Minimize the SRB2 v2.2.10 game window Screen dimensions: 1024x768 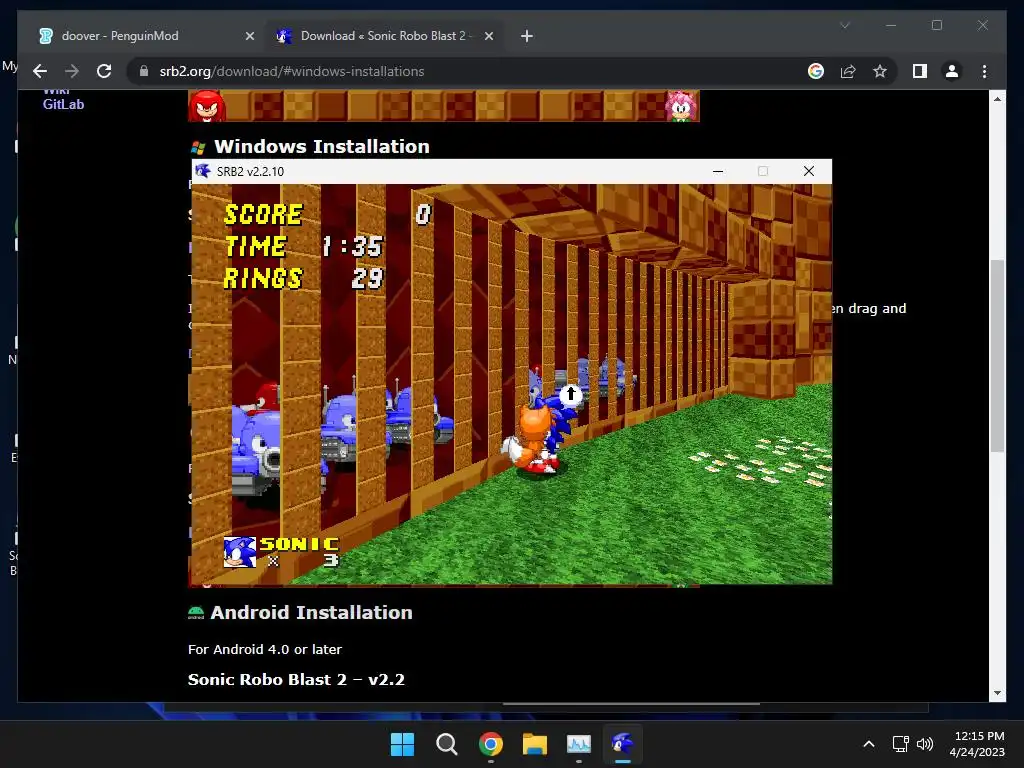coord(718,171)
